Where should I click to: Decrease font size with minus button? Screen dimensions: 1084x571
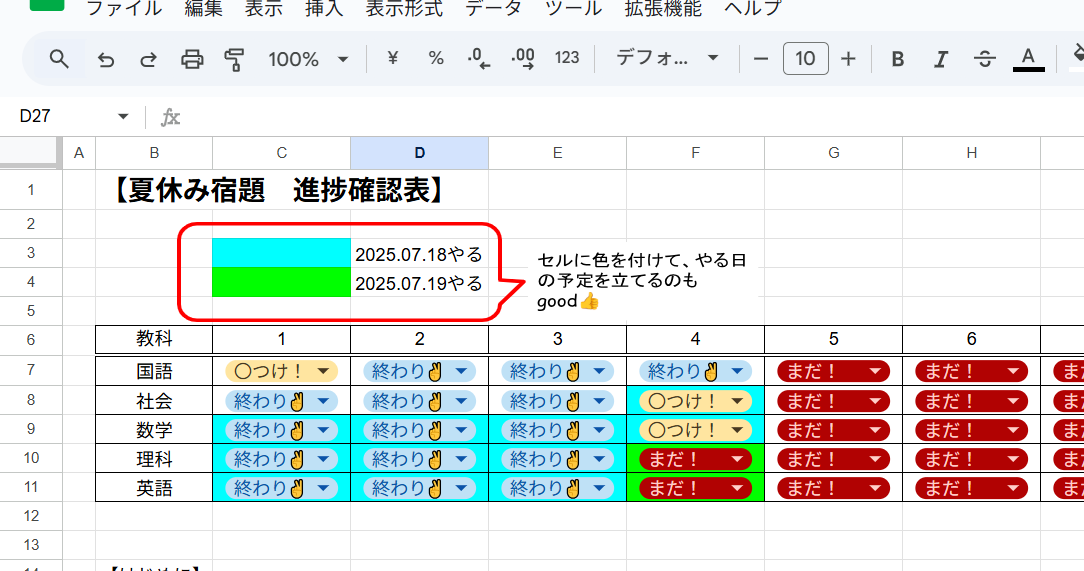click(x=760, y=59)
